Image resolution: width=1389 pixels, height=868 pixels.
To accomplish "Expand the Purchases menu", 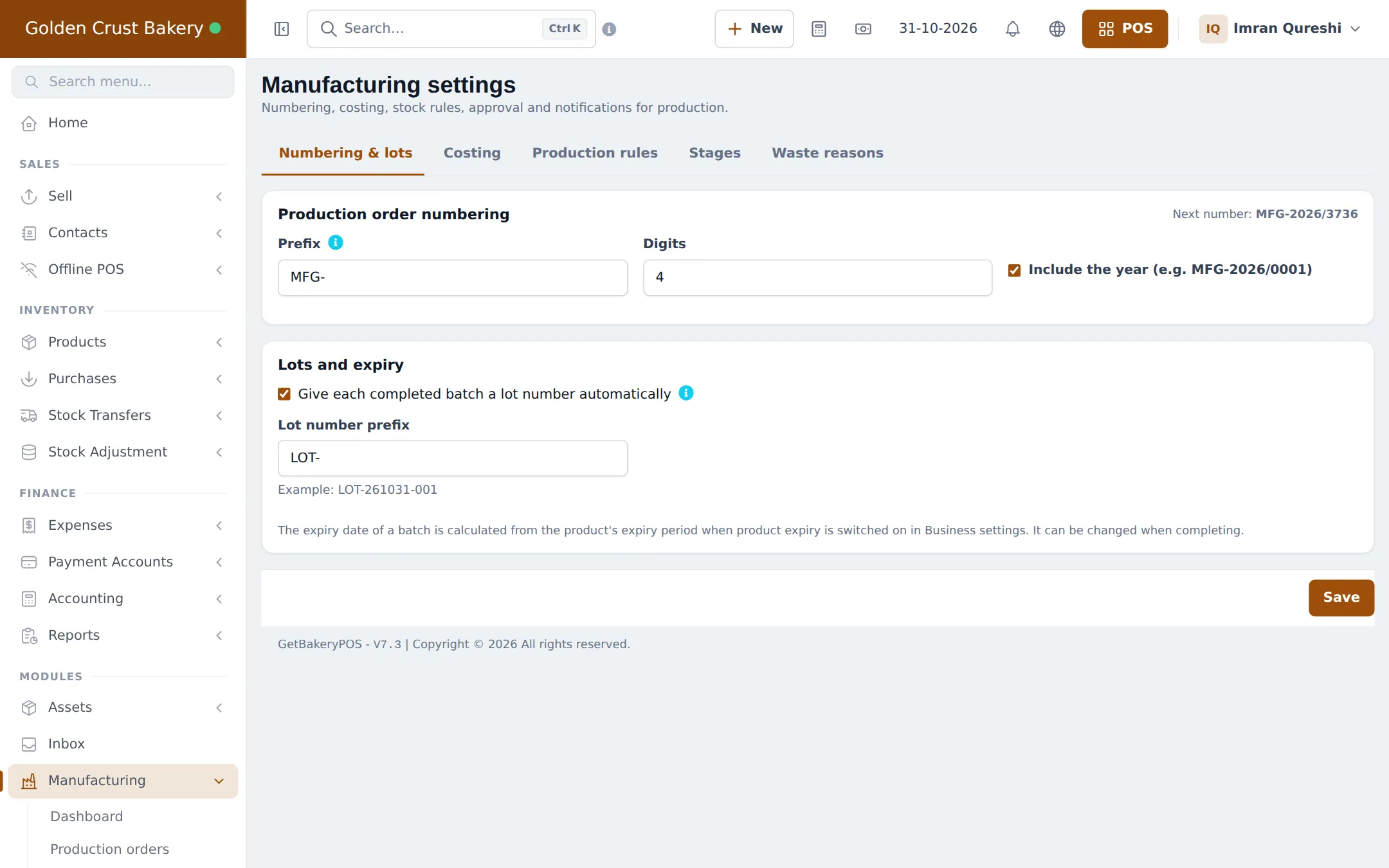I will tap(123, 379).
